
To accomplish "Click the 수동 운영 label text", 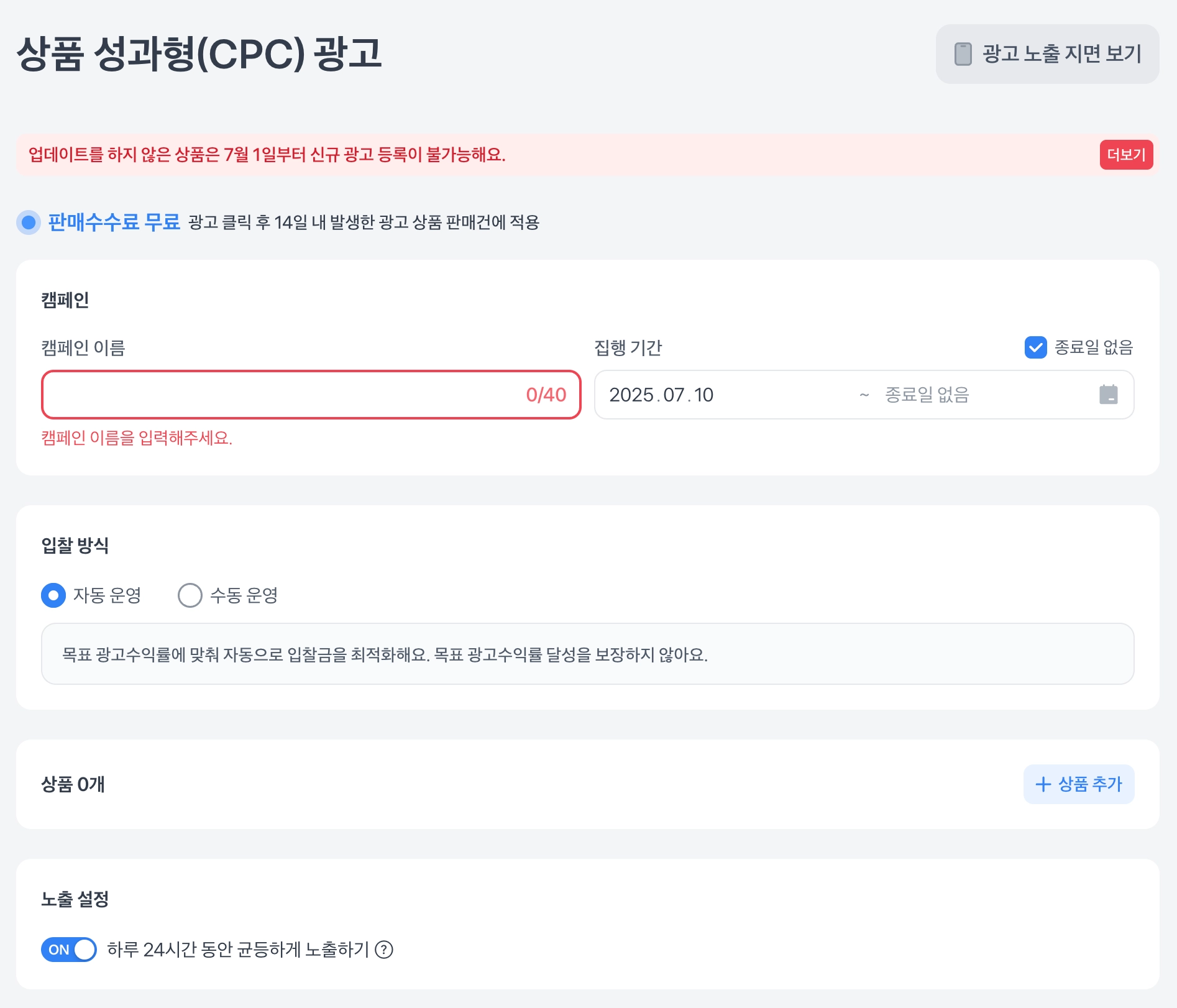I will pos(244,595).
